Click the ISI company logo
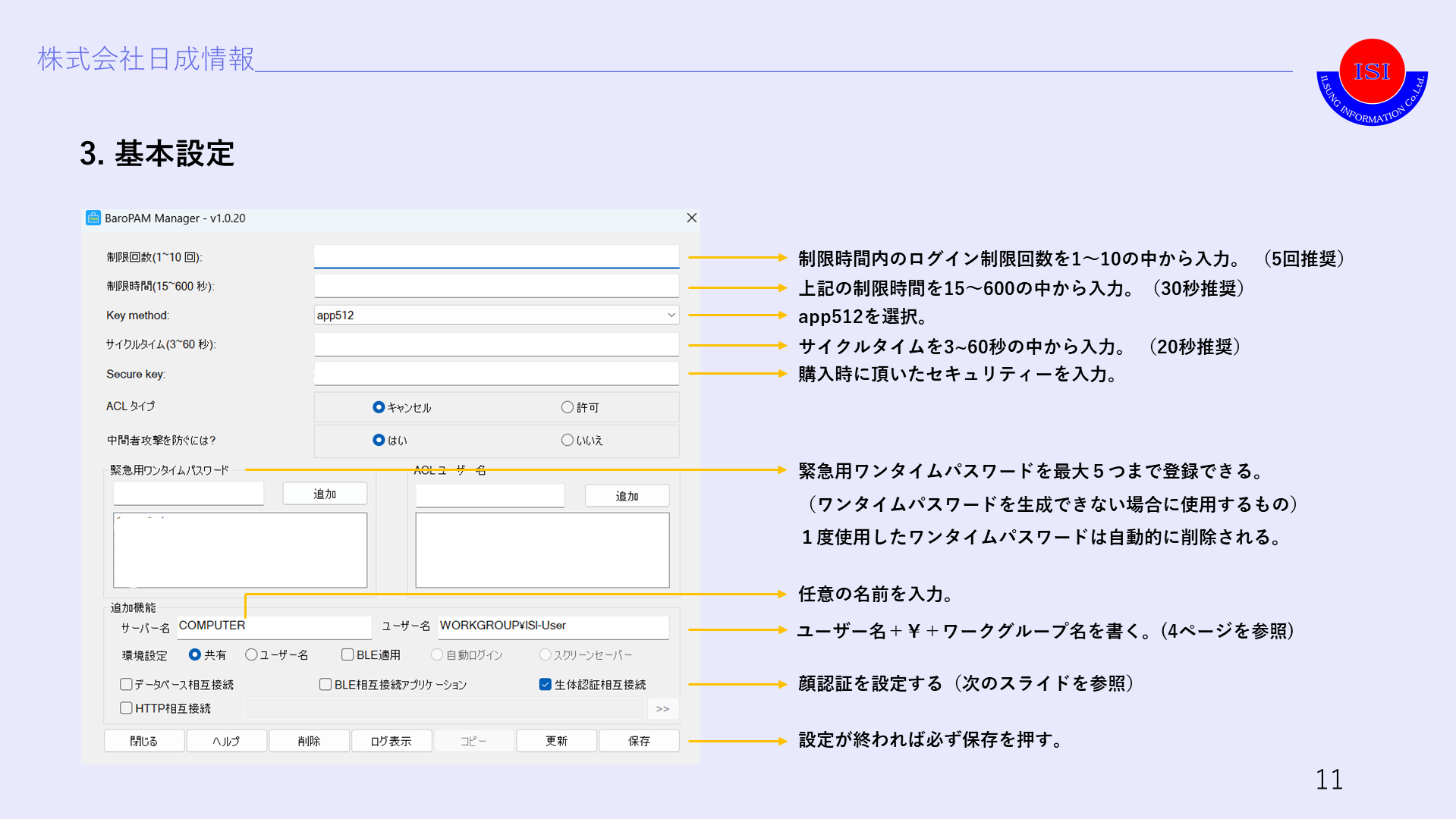 (x=1372, y=82)
